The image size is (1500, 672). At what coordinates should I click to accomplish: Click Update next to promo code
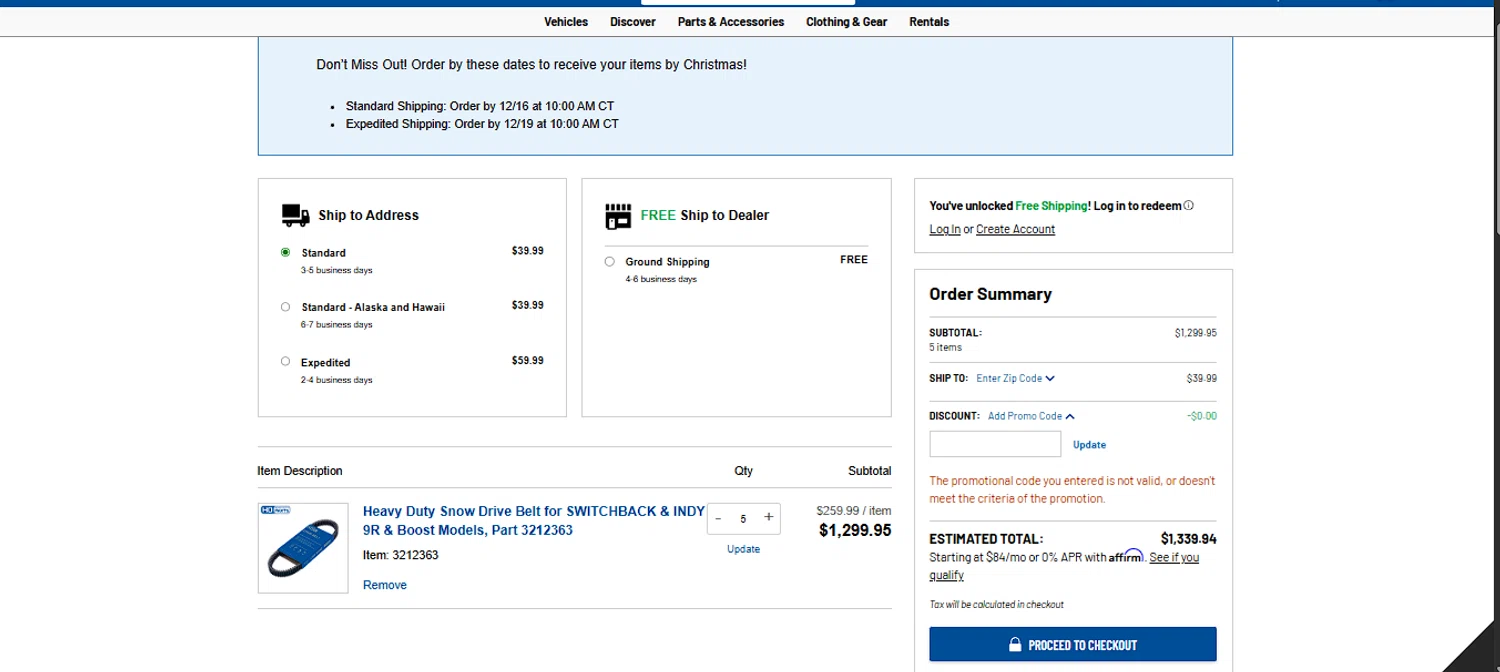1089,445
